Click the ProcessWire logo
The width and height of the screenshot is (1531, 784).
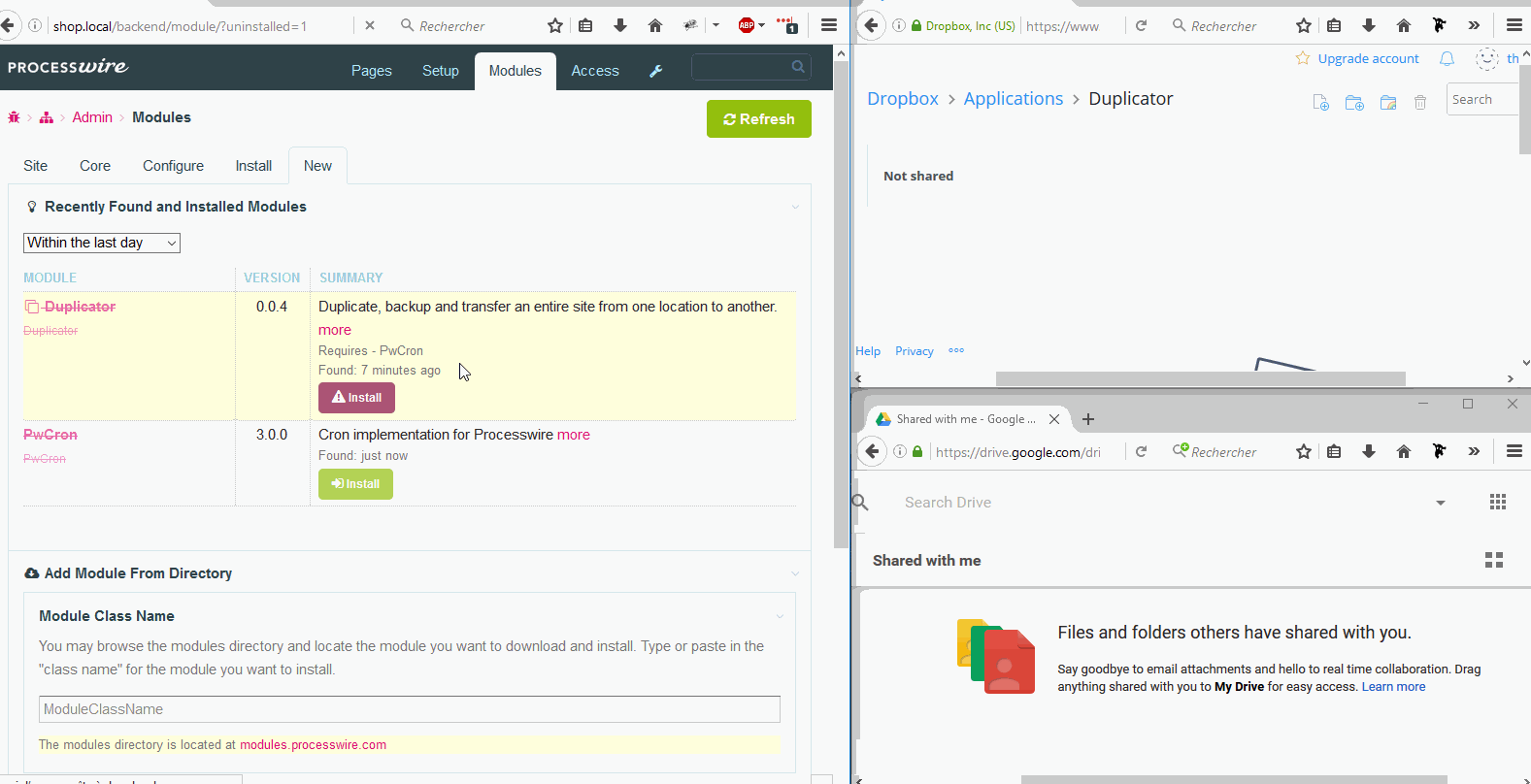68,67
